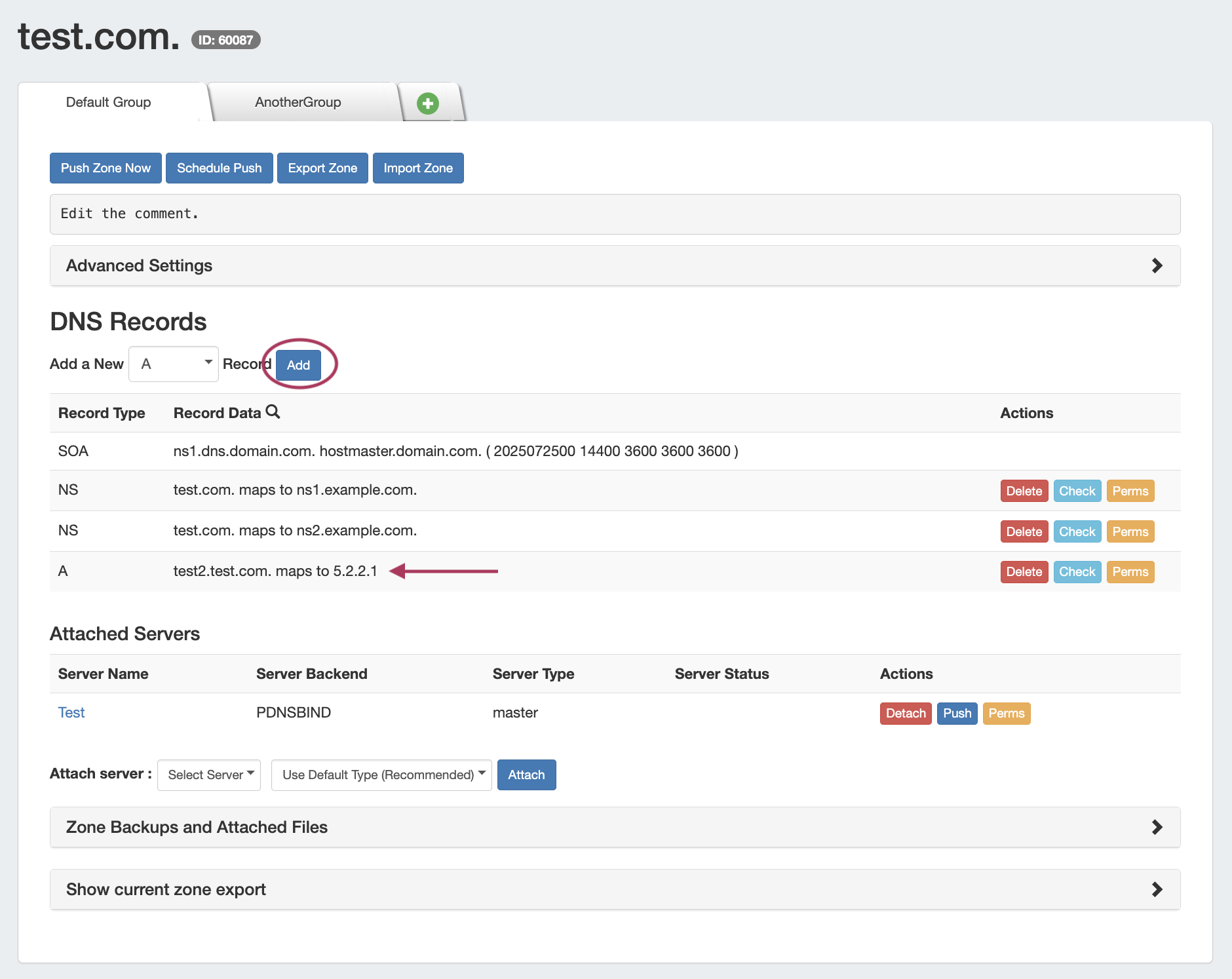Click the green plus add-group icon
This screenshot has height=979, width=1232.
pos(428,103)
